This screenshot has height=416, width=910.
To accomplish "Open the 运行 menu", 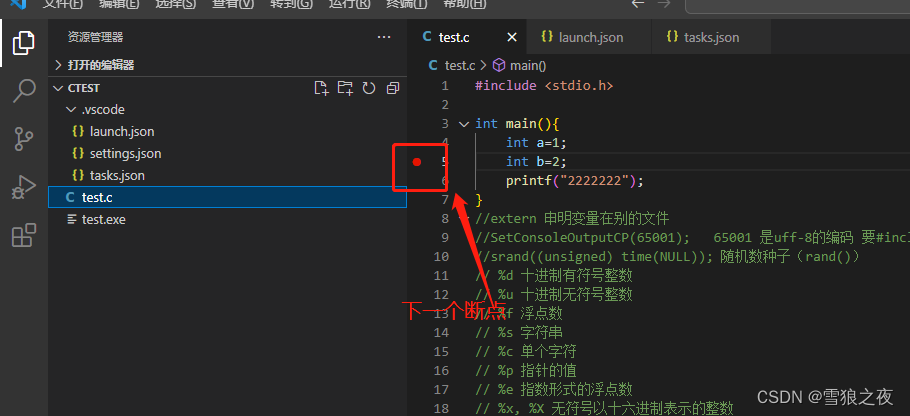I will pos(349,4).
